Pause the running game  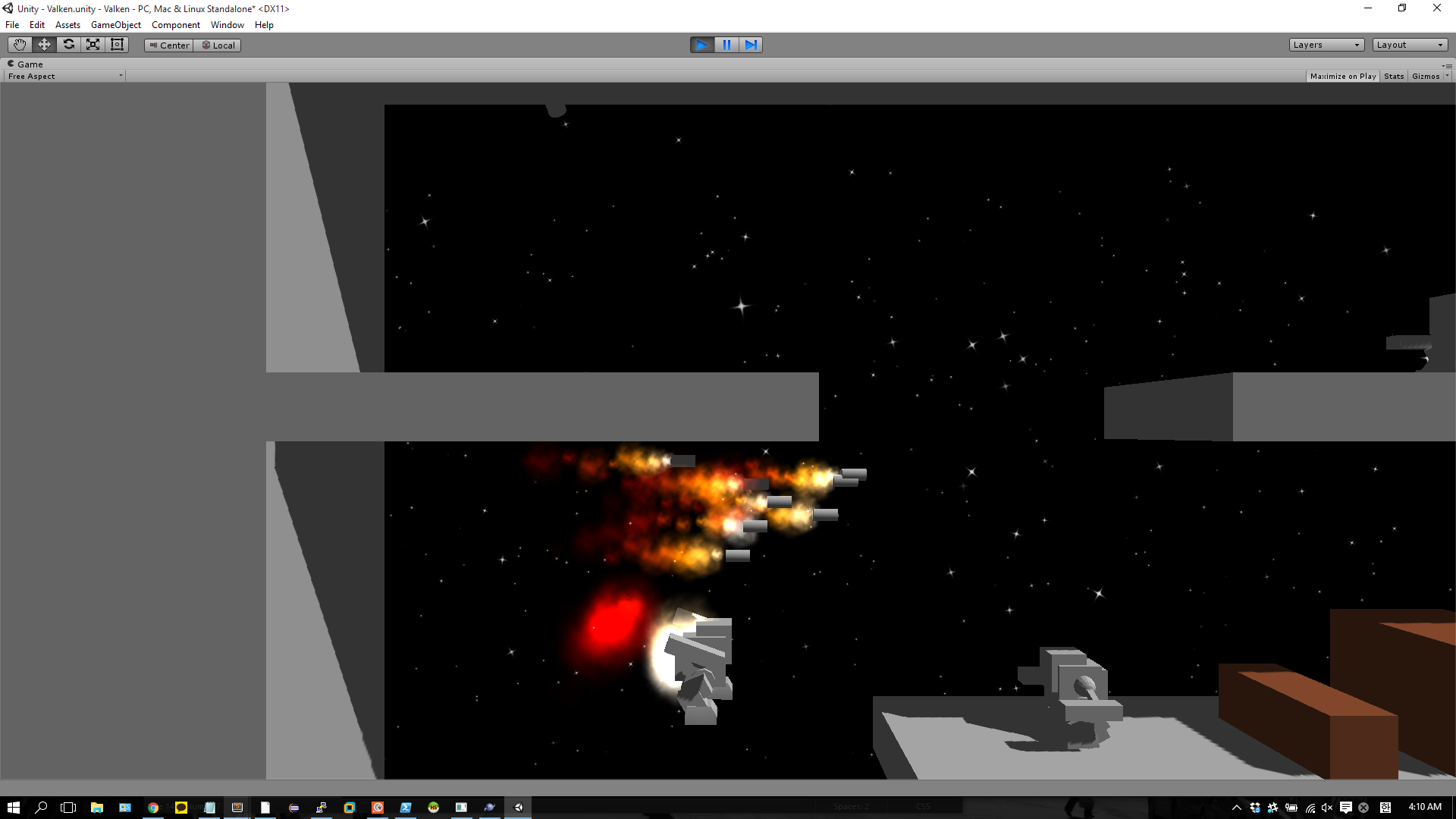point(726,45)
